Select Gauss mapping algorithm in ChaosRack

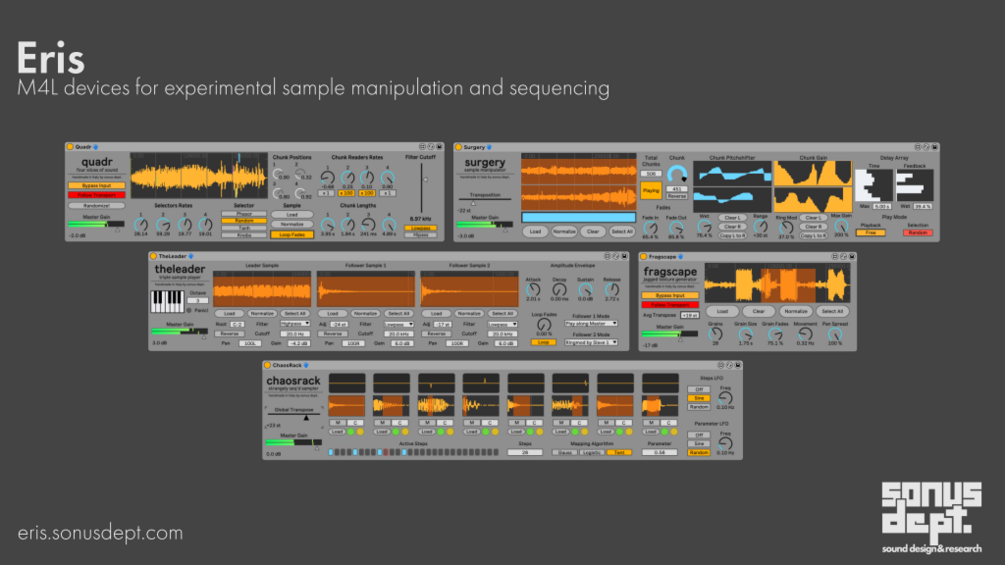[x=564, y=453]
